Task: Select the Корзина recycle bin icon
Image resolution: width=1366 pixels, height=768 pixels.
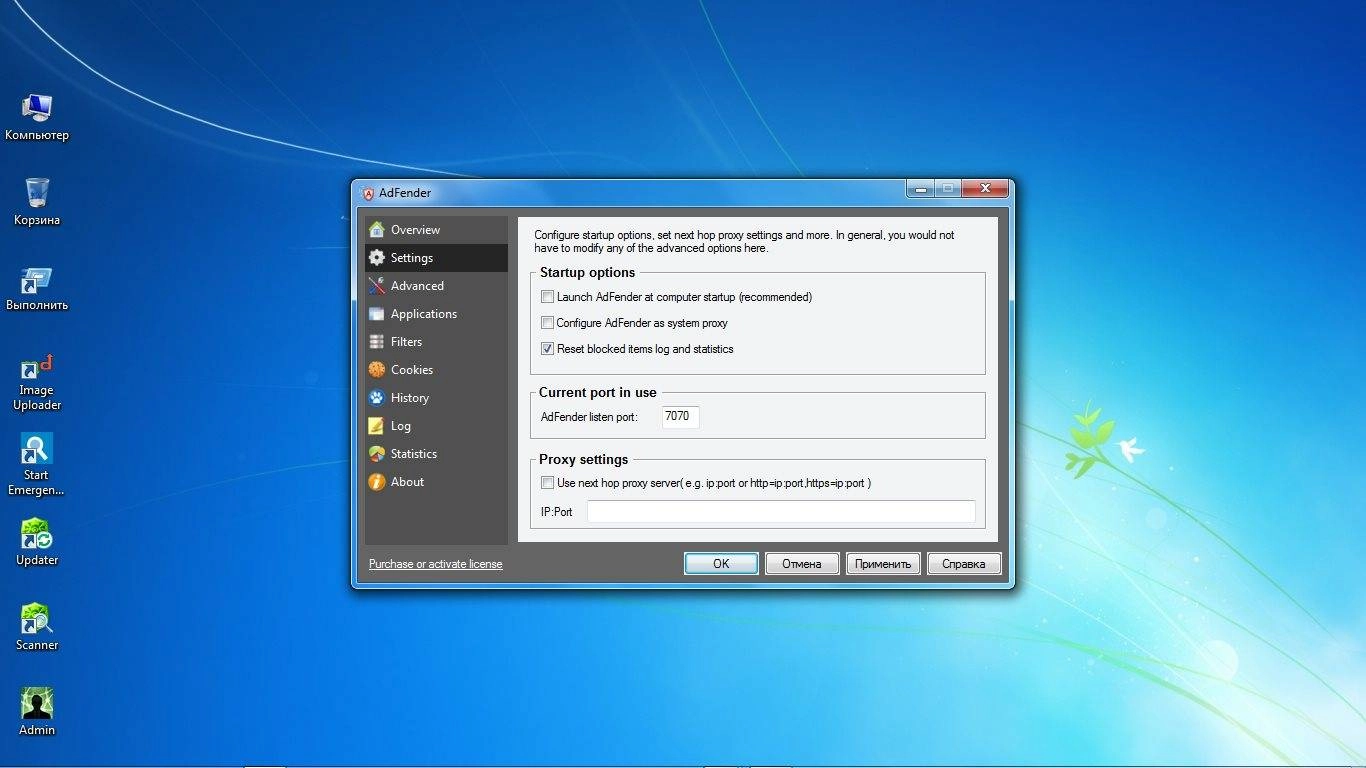Action: click(x=37, y=202)
